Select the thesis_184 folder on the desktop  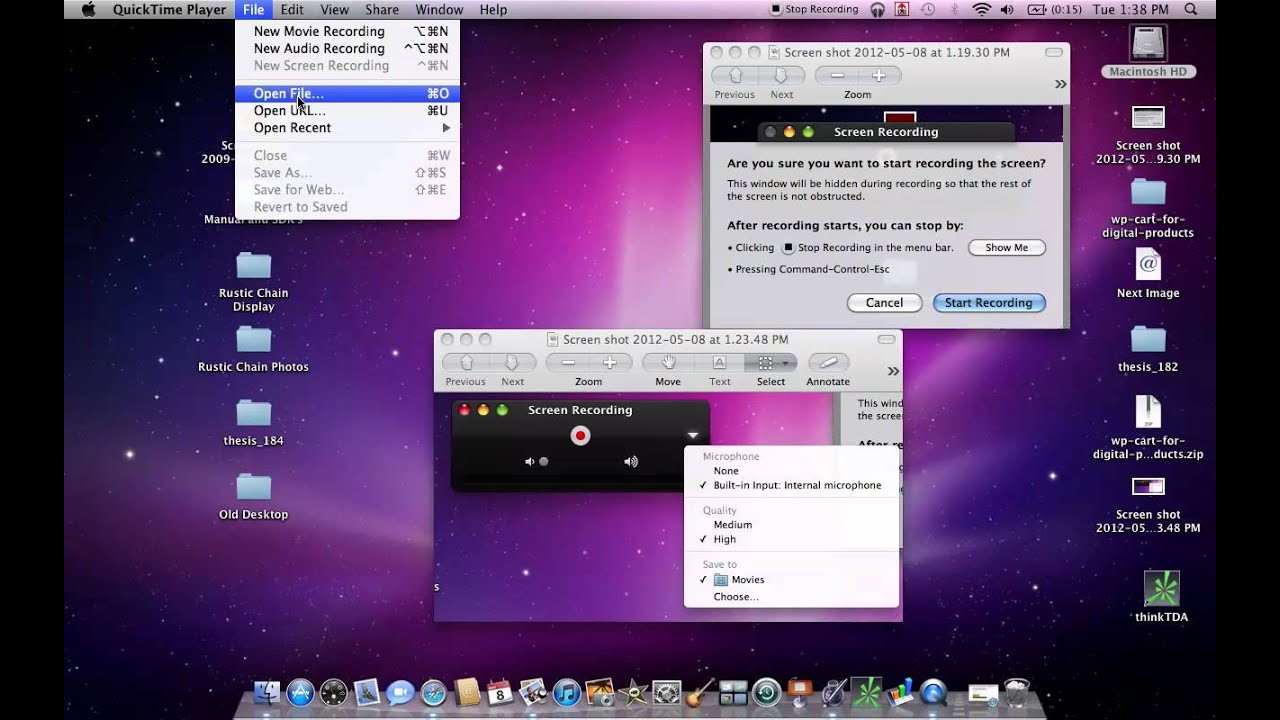pos(254,413)
